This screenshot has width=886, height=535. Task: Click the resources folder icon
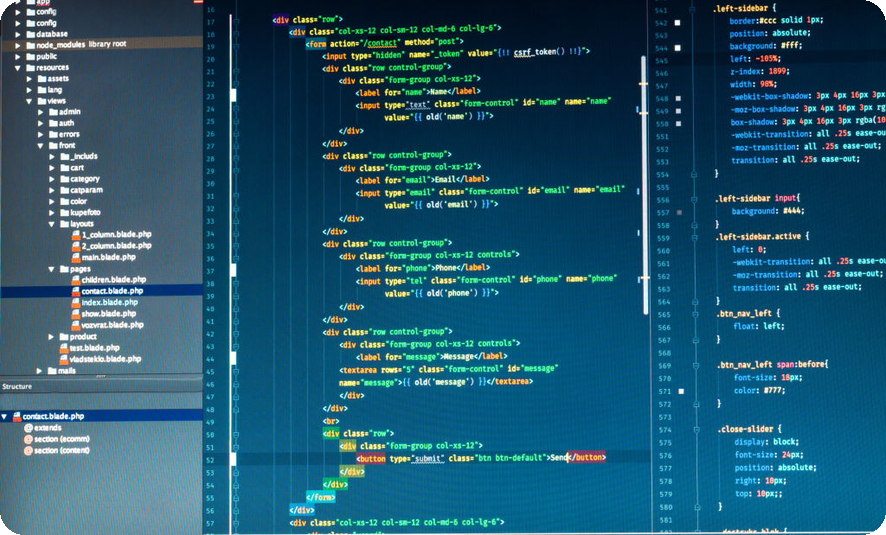click(x=31, y=68)
